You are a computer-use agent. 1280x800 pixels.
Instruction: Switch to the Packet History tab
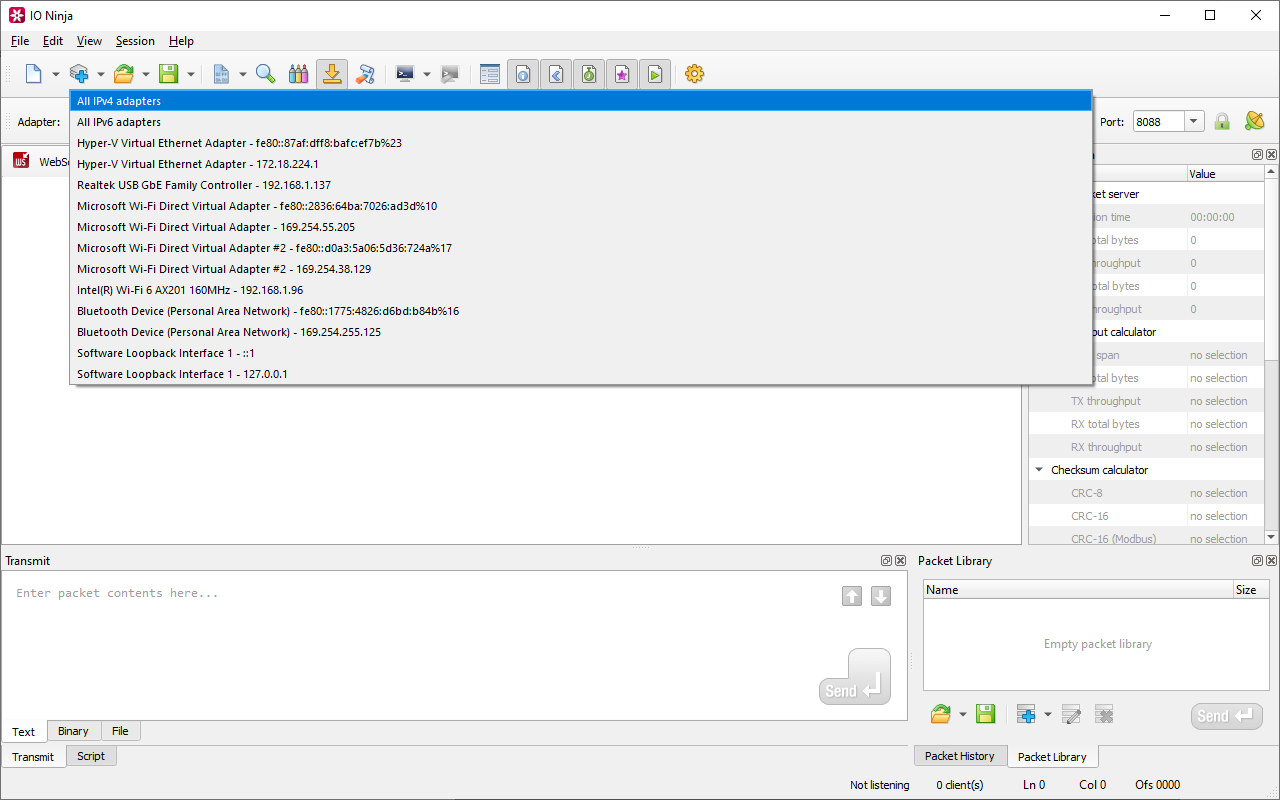tap(960, 756)
